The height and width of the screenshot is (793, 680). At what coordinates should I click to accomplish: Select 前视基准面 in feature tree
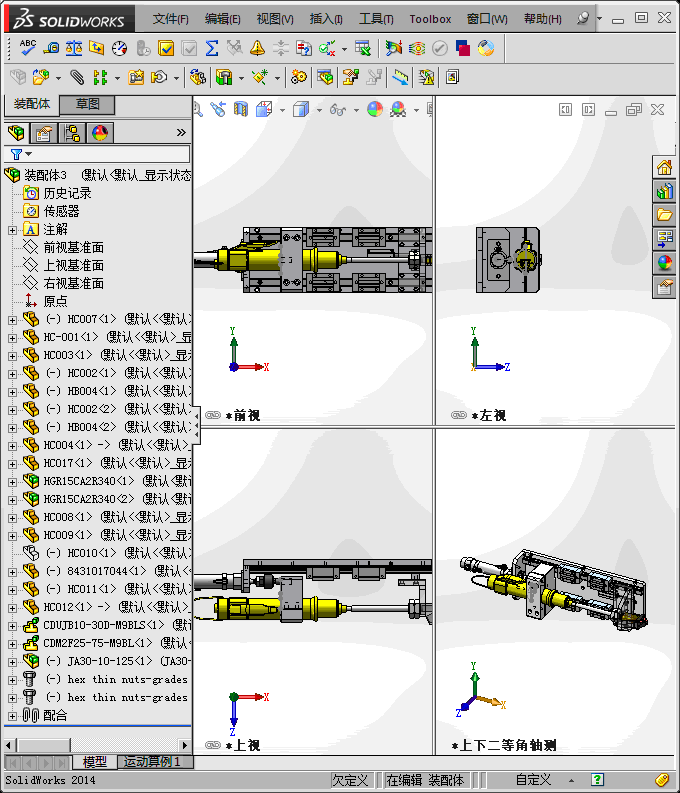click(73, 247)
